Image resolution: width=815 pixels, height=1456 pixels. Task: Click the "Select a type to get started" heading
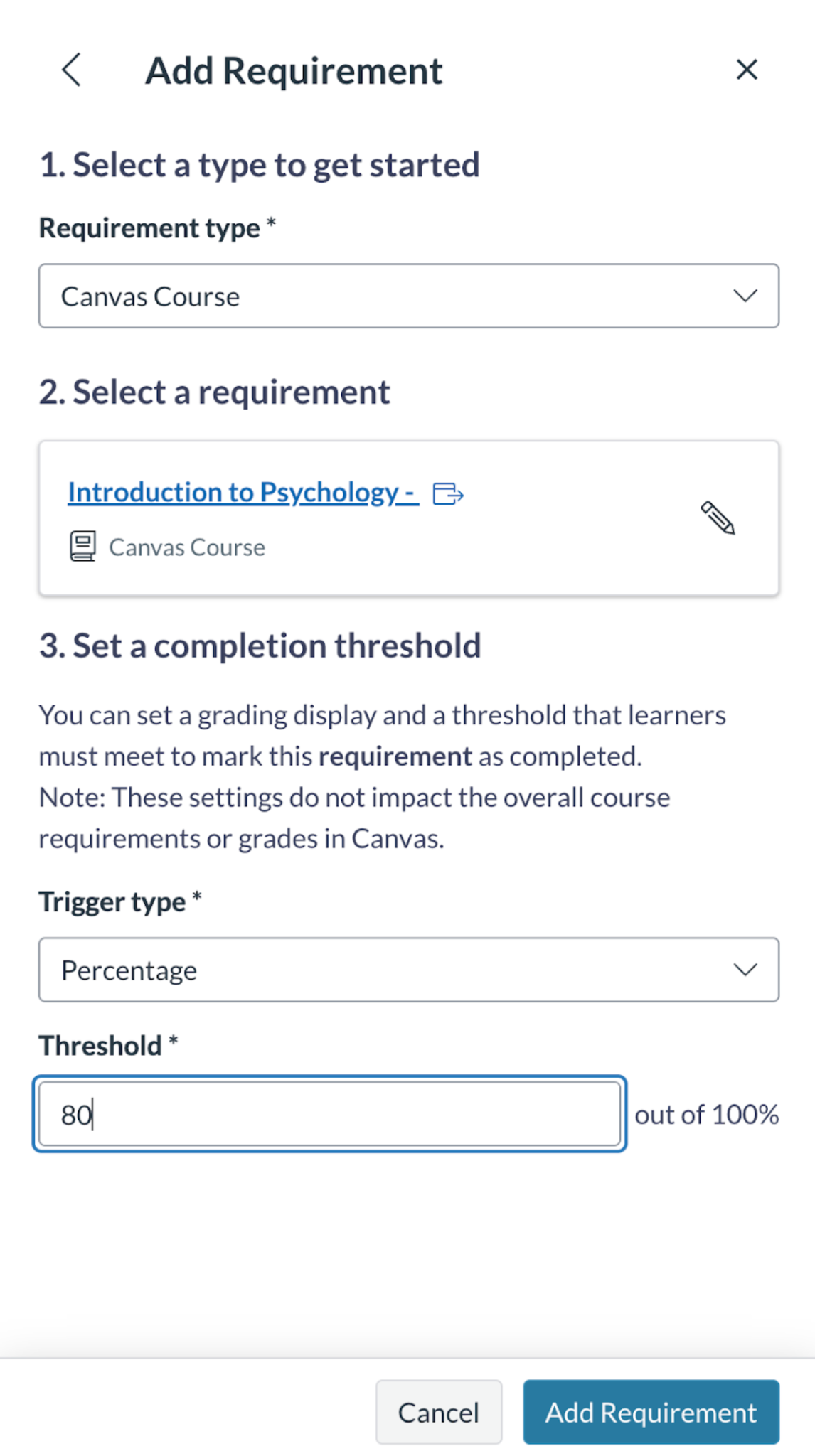(x=259, y=165)
